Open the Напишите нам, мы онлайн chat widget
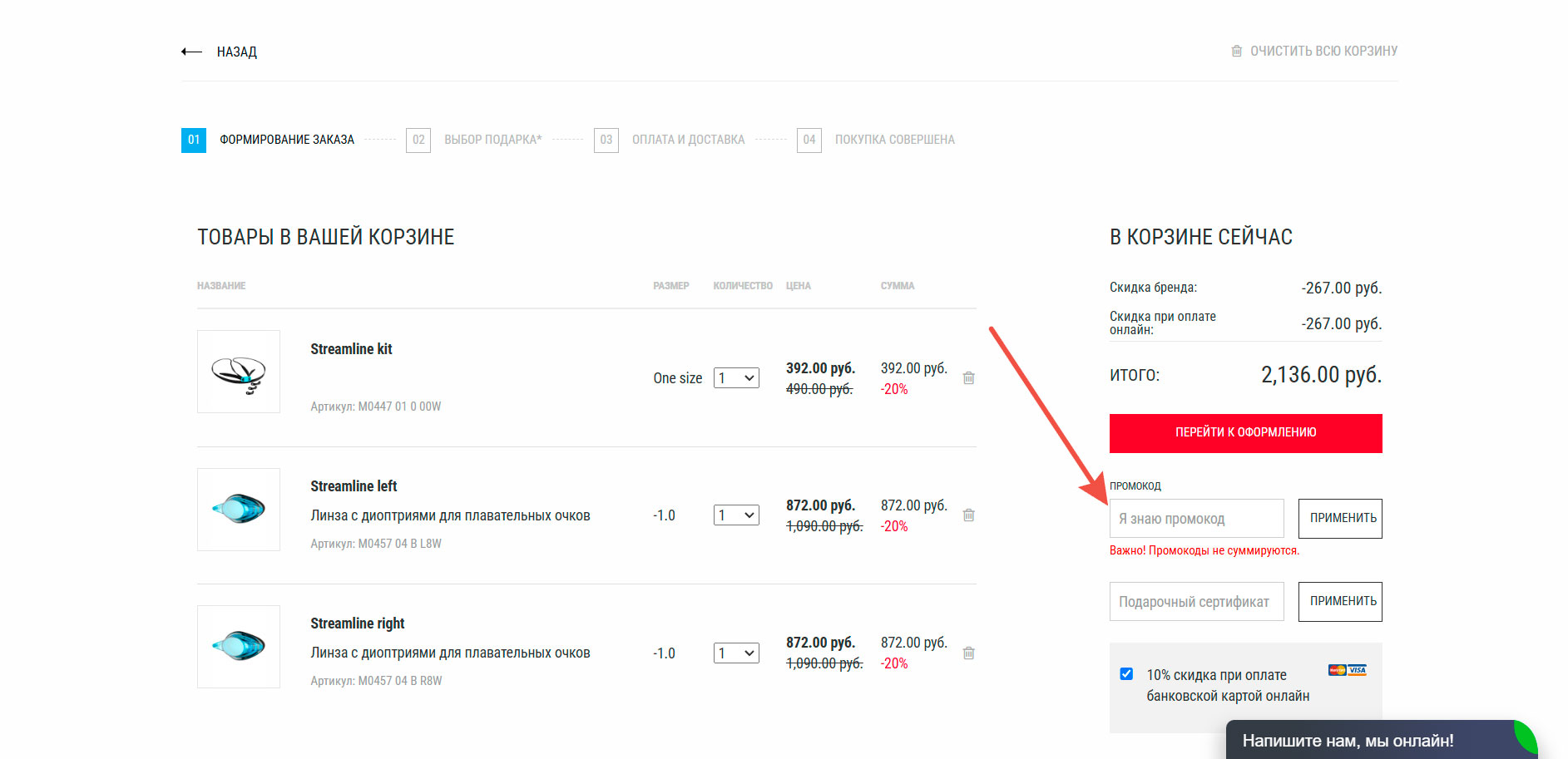The image size is (1568, 759). coord(1381,740)
